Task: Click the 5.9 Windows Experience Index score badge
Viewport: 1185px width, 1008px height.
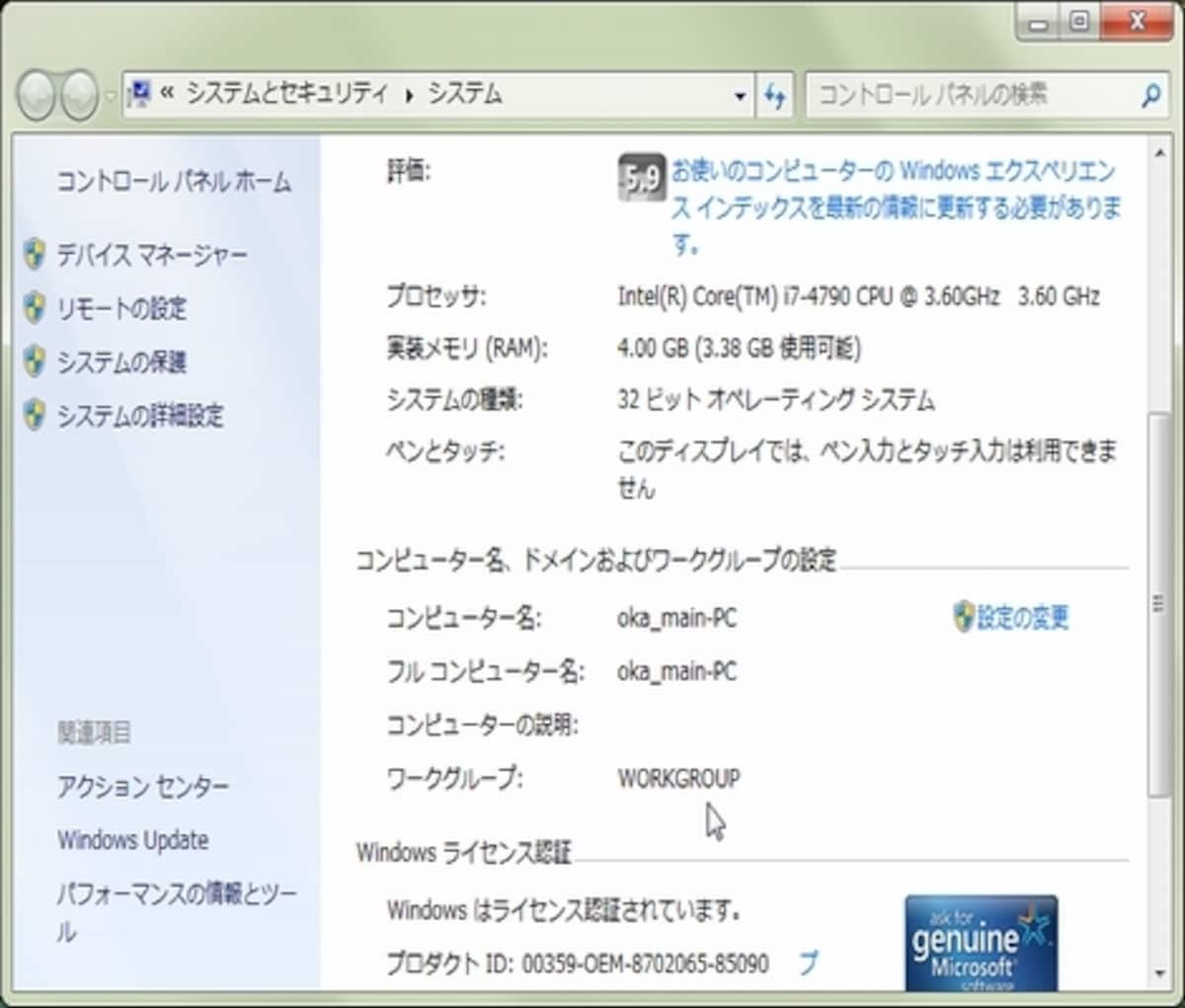Action: pos(641,178)
